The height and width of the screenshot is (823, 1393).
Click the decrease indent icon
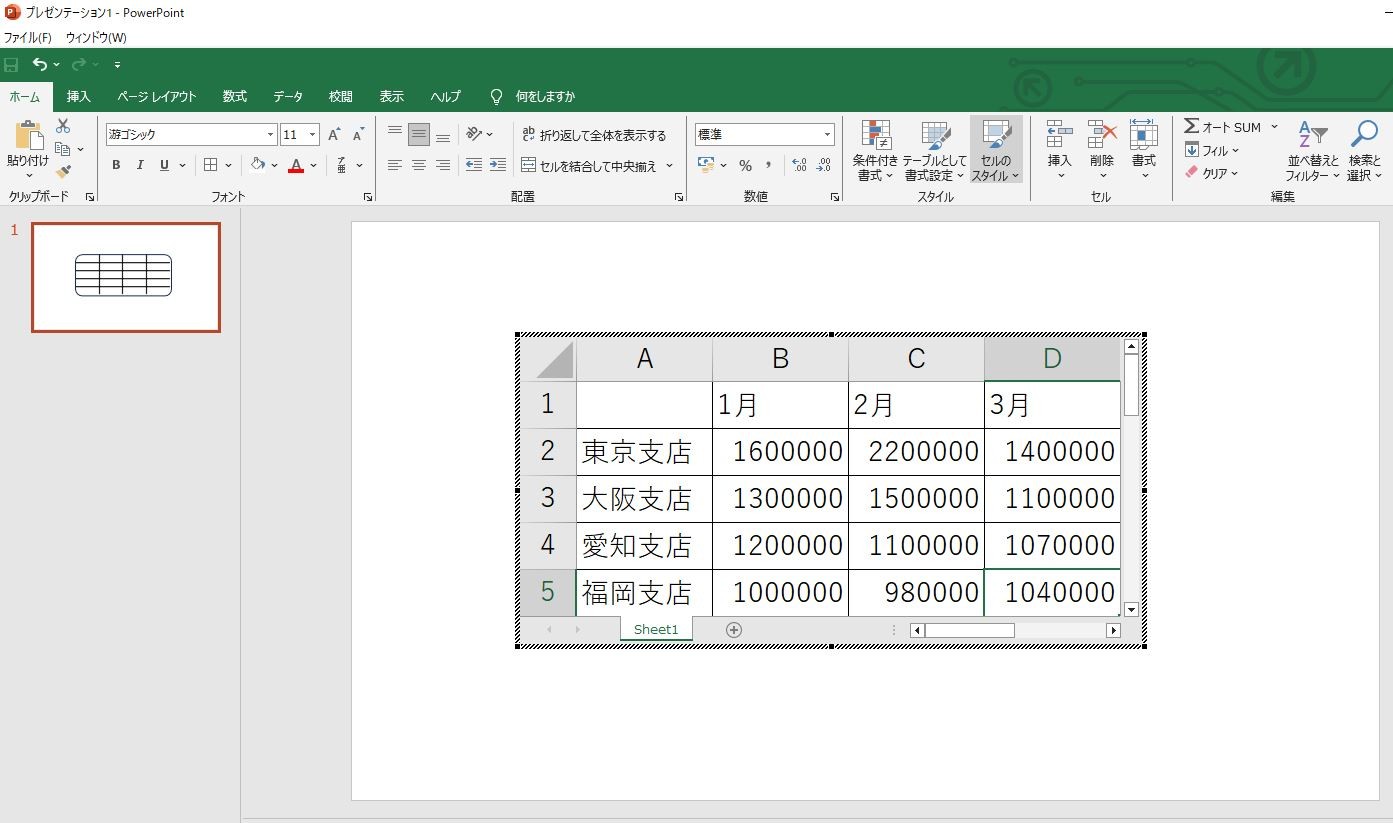[473, 165]
